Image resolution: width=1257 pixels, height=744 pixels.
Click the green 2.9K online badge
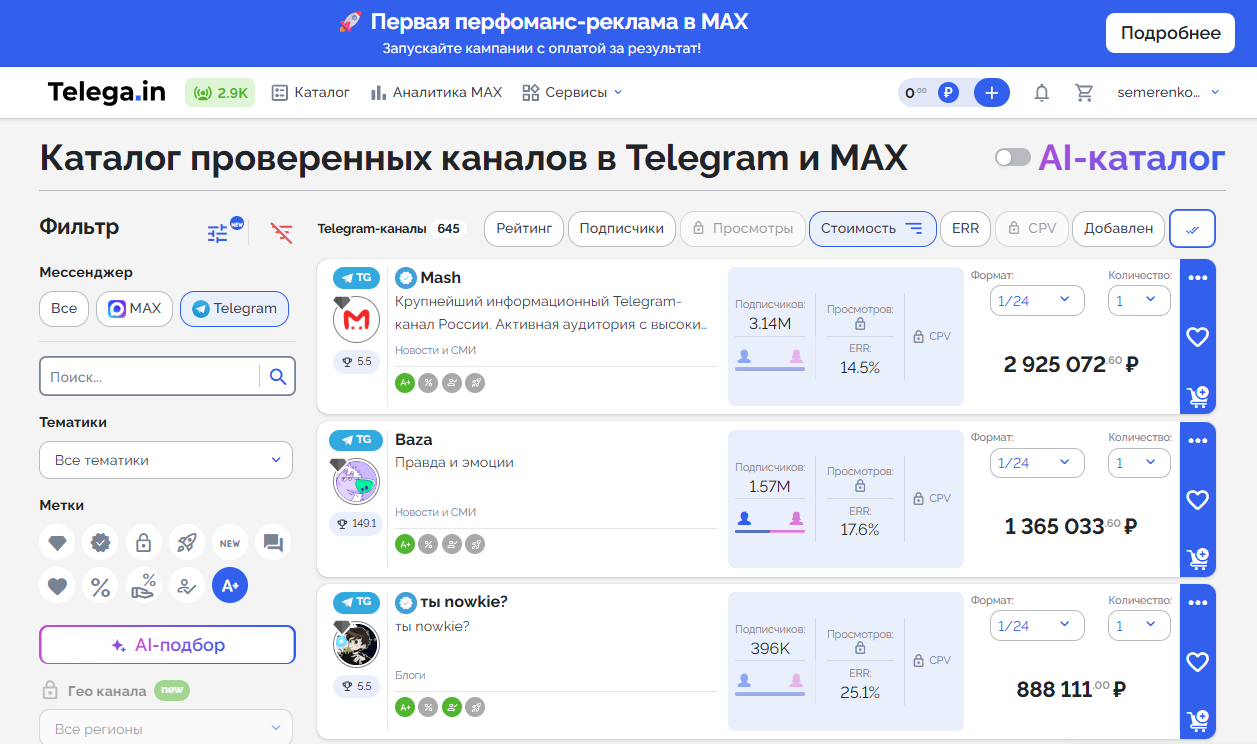pyautogui.click(x=220, y=93)
